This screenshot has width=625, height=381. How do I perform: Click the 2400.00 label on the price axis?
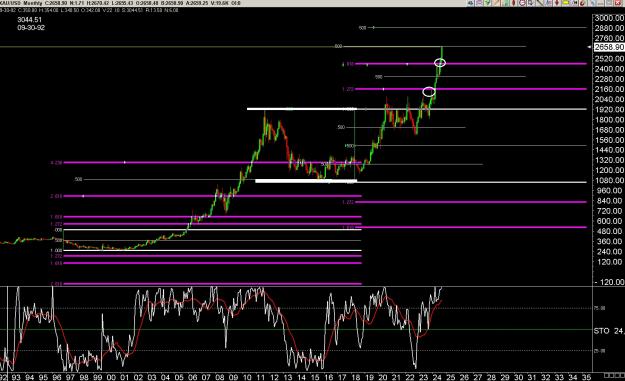[609, 69]
